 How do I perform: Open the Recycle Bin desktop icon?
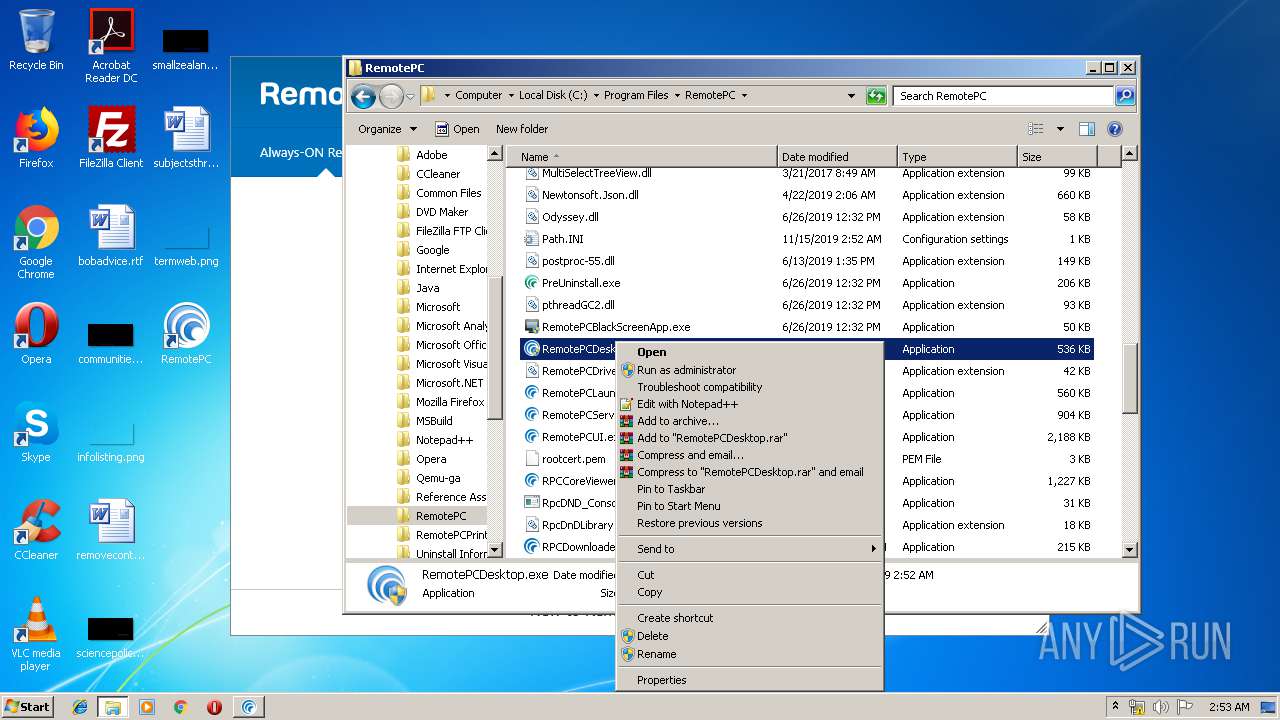[36, 40]
